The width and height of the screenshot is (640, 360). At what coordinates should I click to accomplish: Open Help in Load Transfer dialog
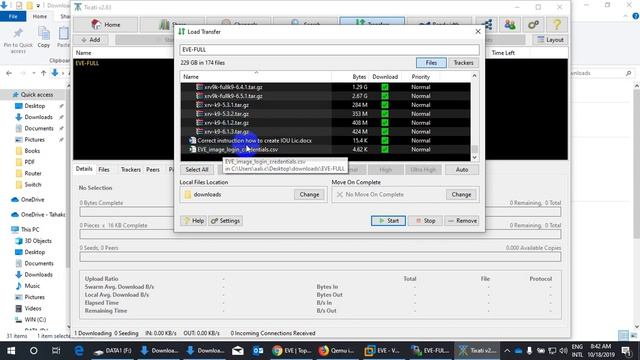[x=193, y=221]
